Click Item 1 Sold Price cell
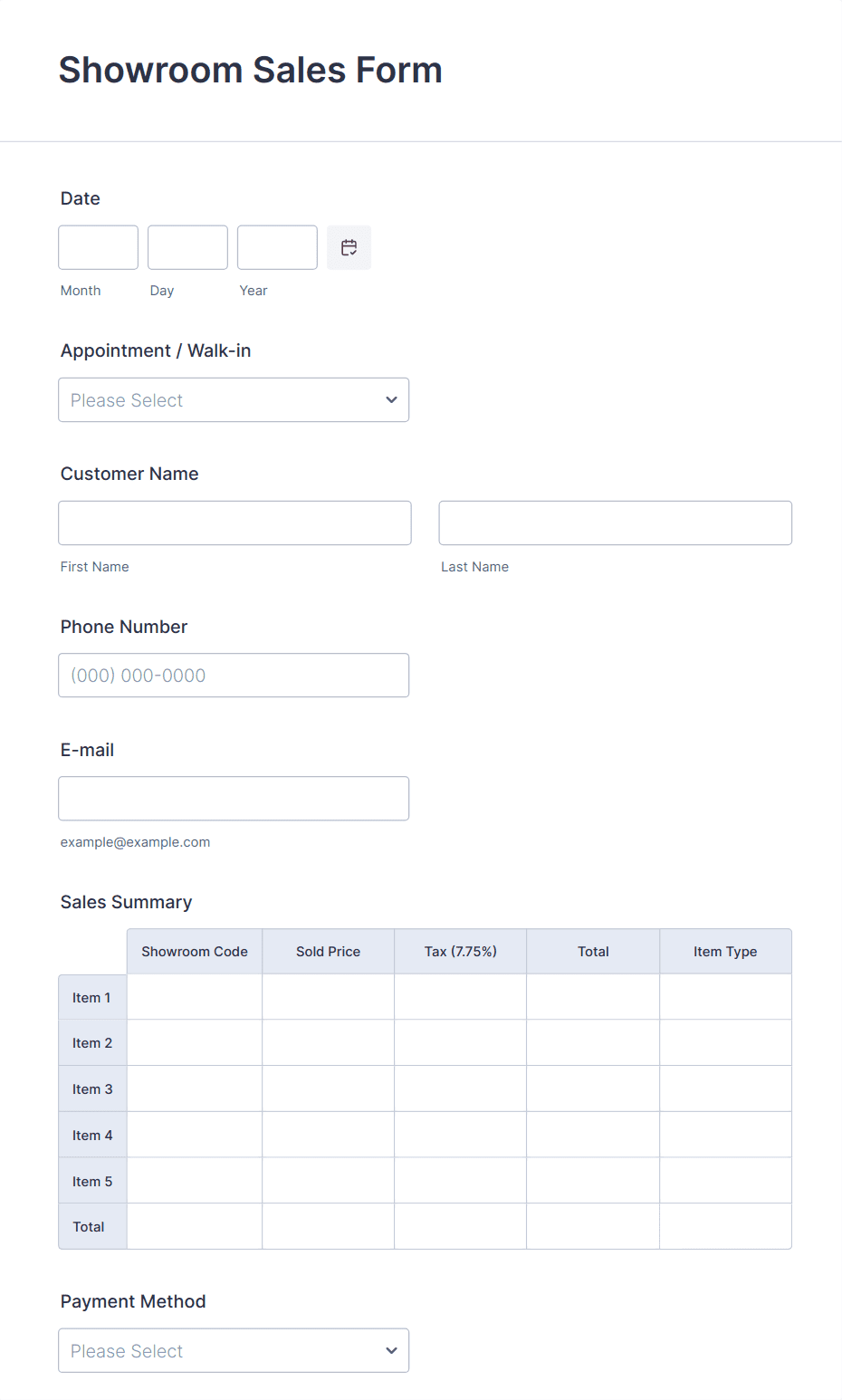The width and height of the screenshot is (842, 1400). (x=328, y=997)
